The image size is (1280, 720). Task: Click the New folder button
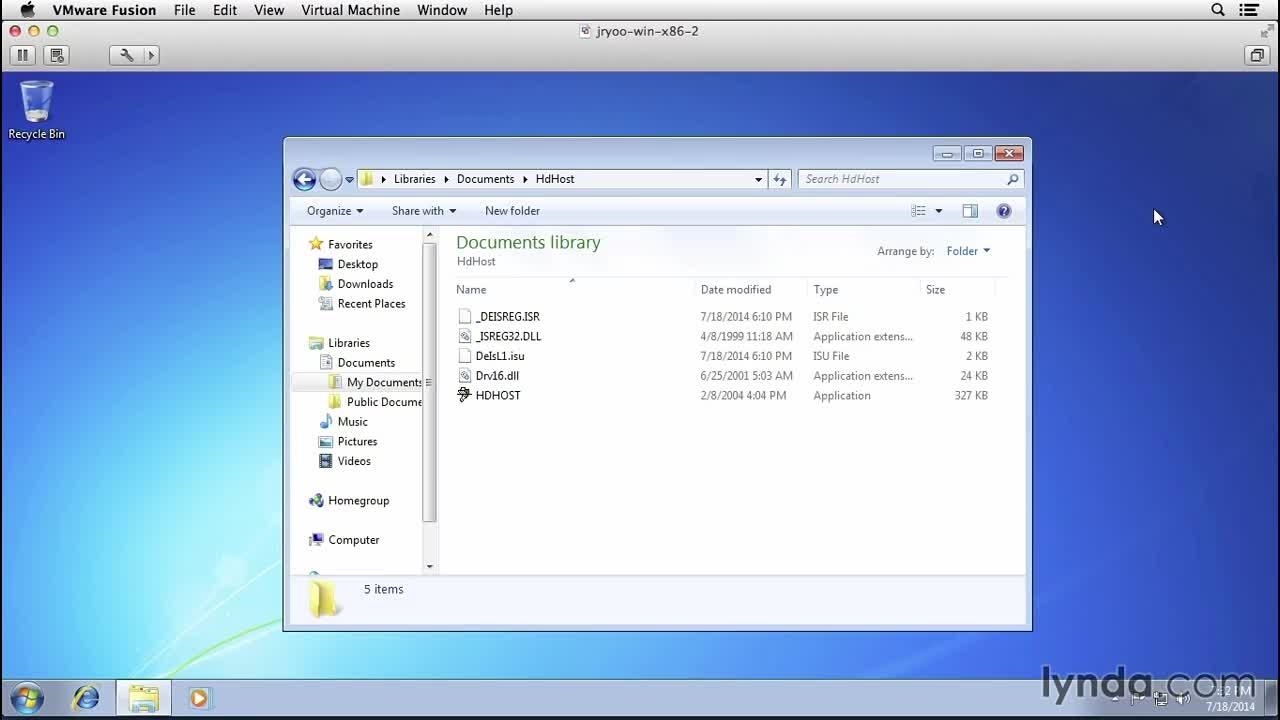tap(512, 211)
